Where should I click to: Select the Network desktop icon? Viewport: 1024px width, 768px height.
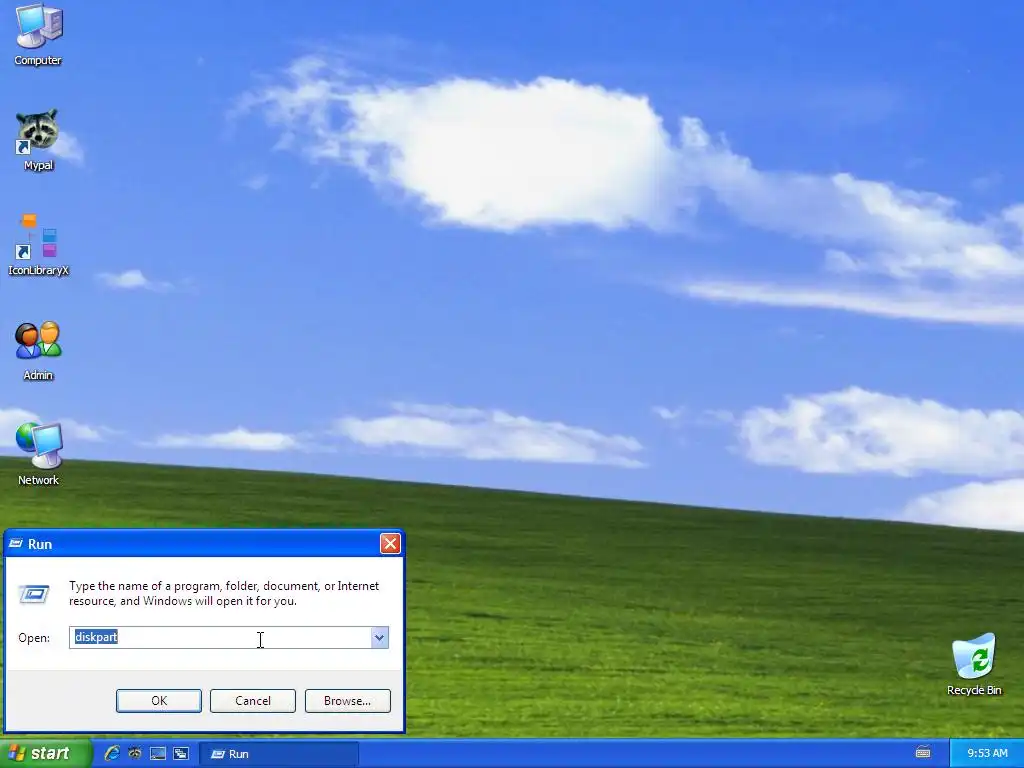(38, 455)
